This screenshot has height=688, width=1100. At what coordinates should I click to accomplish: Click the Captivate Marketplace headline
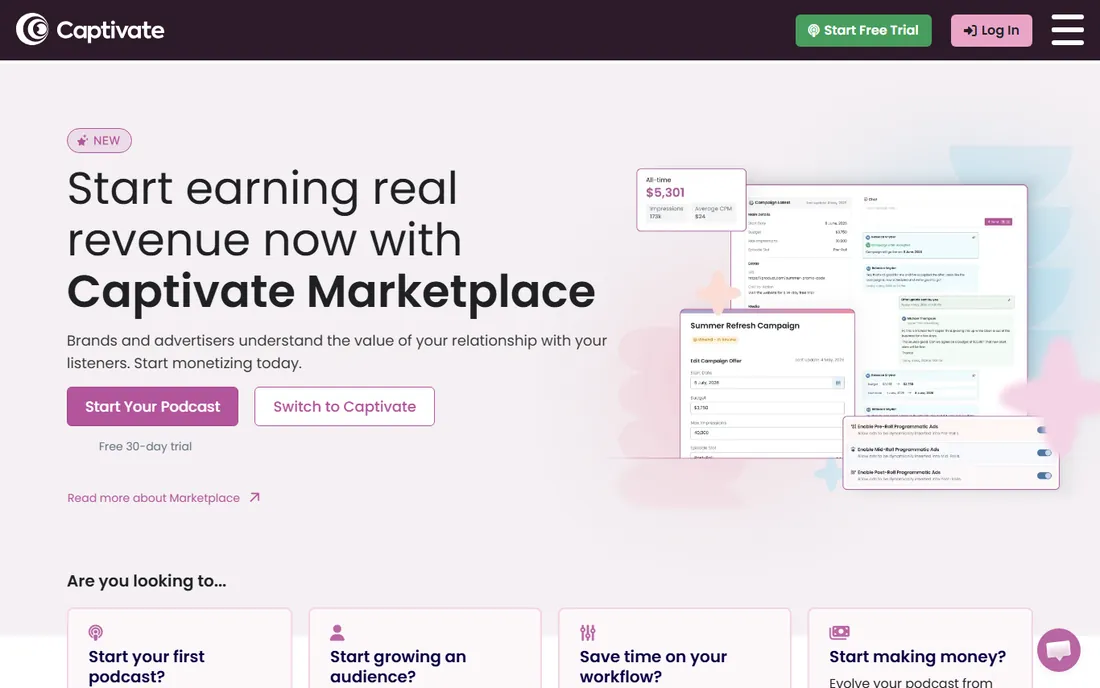[331, 291]
